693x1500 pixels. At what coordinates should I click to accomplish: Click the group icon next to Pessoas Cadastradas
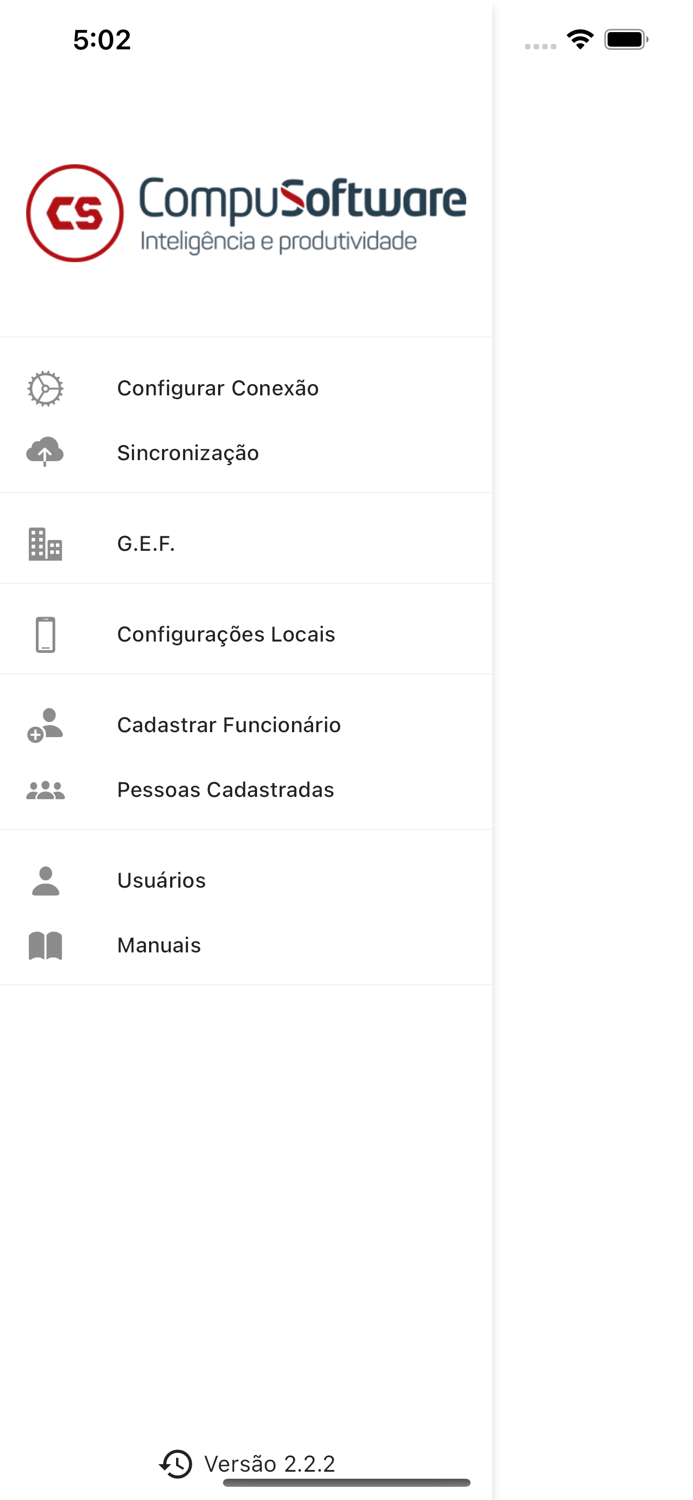45,789
